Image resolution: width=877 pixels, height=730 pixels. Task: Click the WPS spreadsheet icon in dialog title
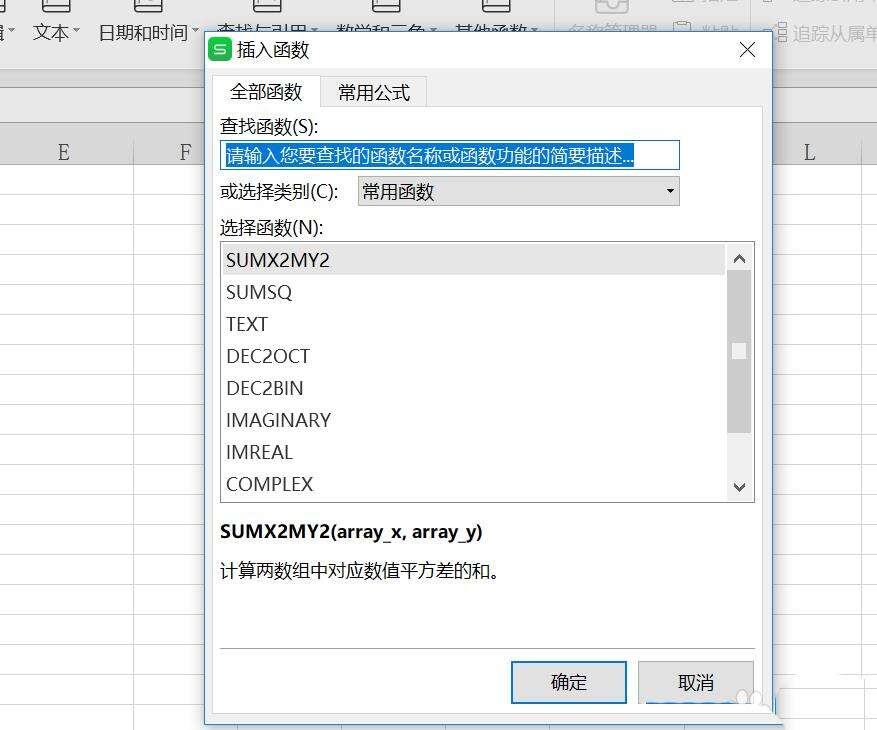tap(220, 49)
